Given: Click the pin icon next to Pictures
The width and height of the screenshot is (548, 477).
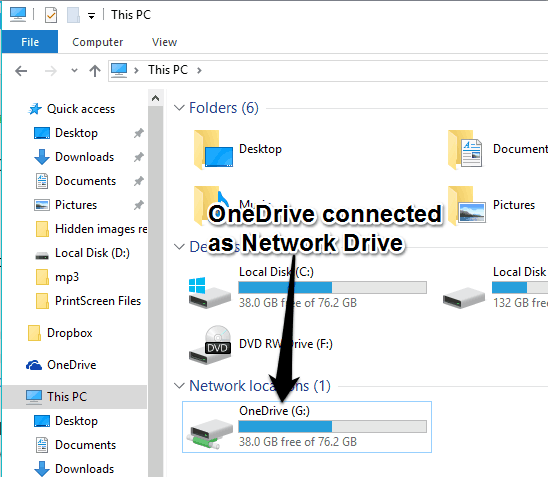Looking at the screenshot, I should click(139, 205).
